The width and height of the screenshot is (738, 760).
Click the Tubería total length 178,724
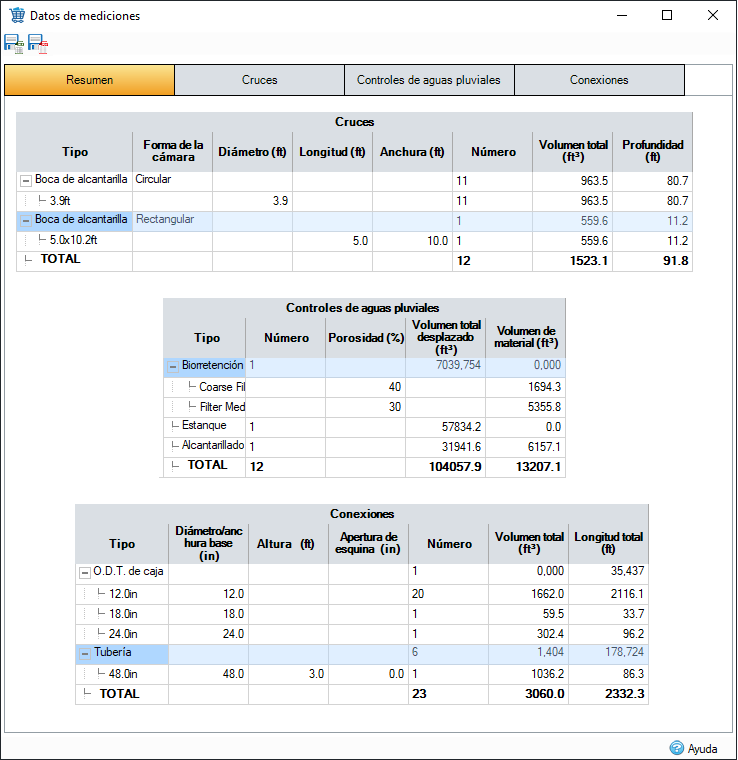(609, 652)
